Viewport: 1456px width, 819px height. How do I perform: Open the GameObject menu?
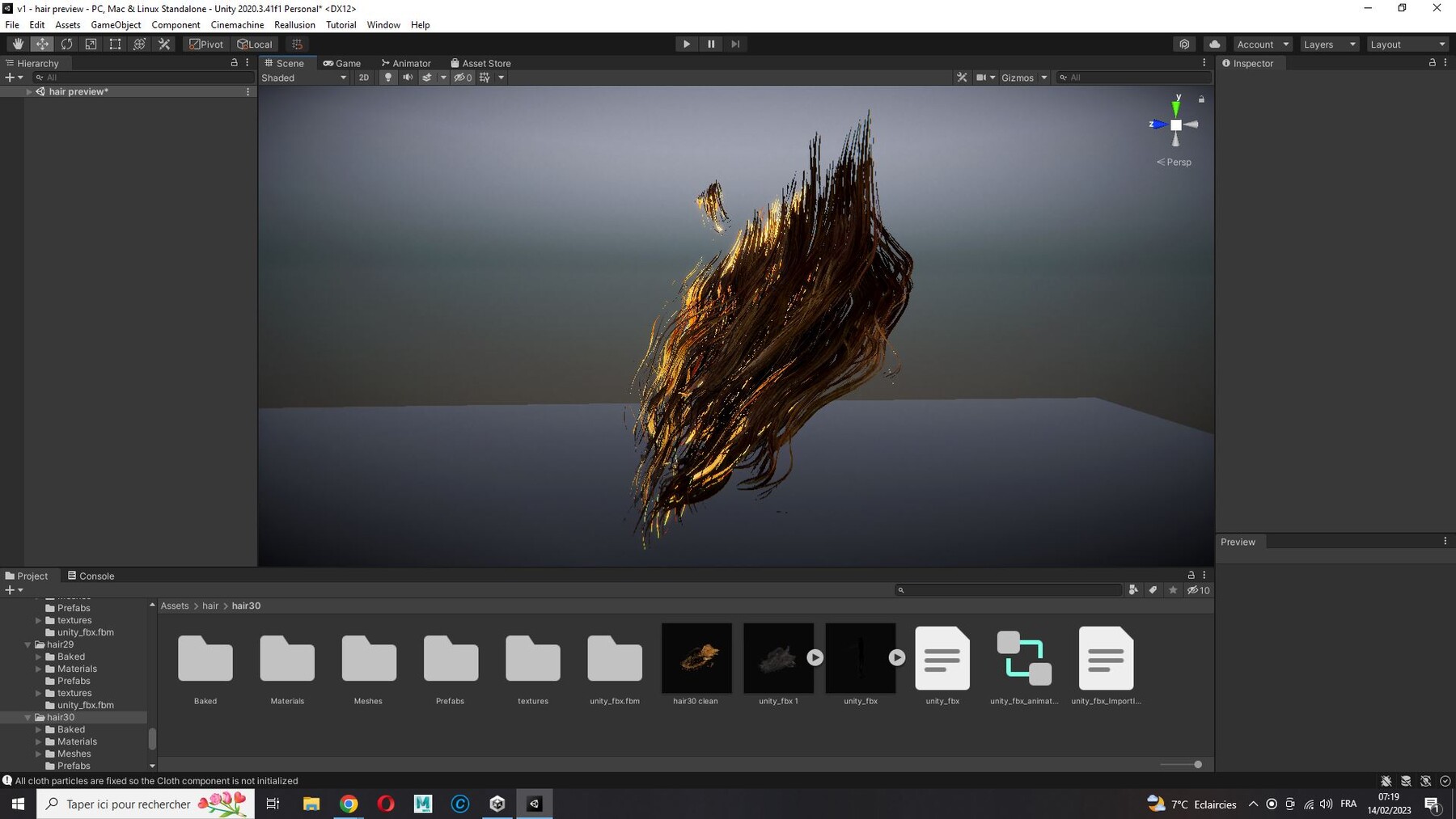coord(116,25)
